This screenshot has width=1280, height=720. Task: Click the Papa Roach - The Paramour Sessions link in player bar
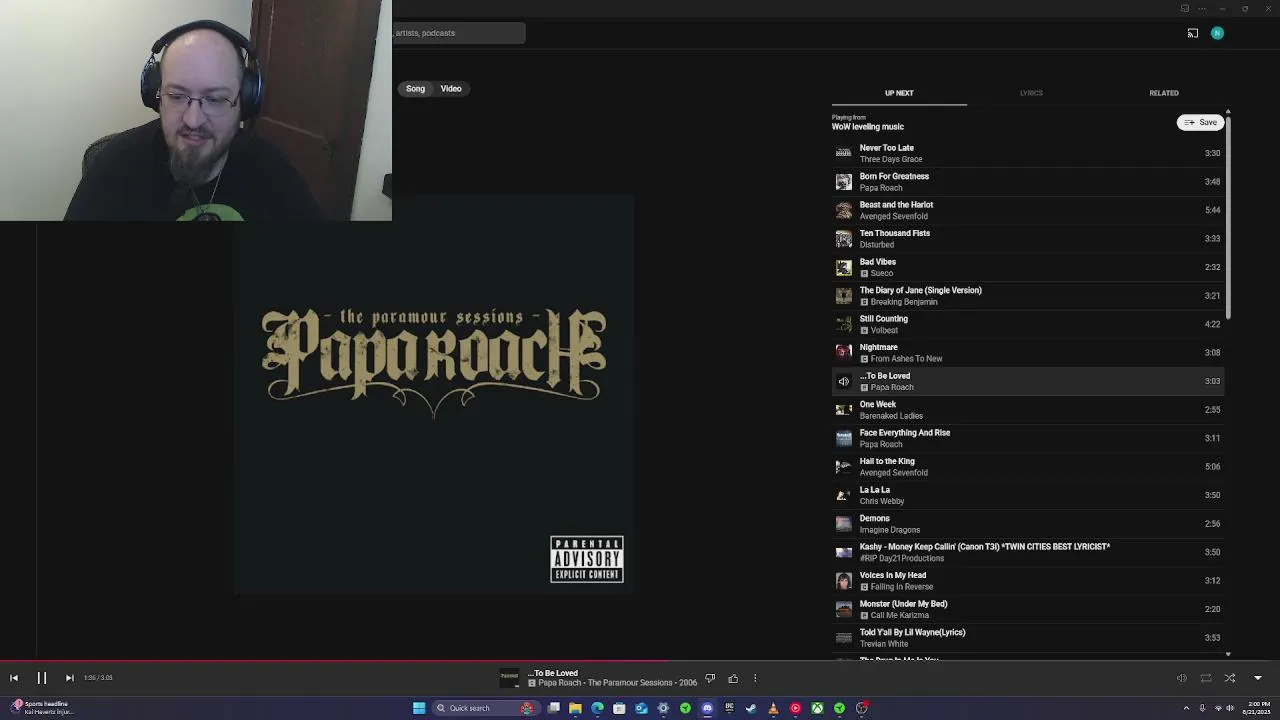tap(618, 683)
